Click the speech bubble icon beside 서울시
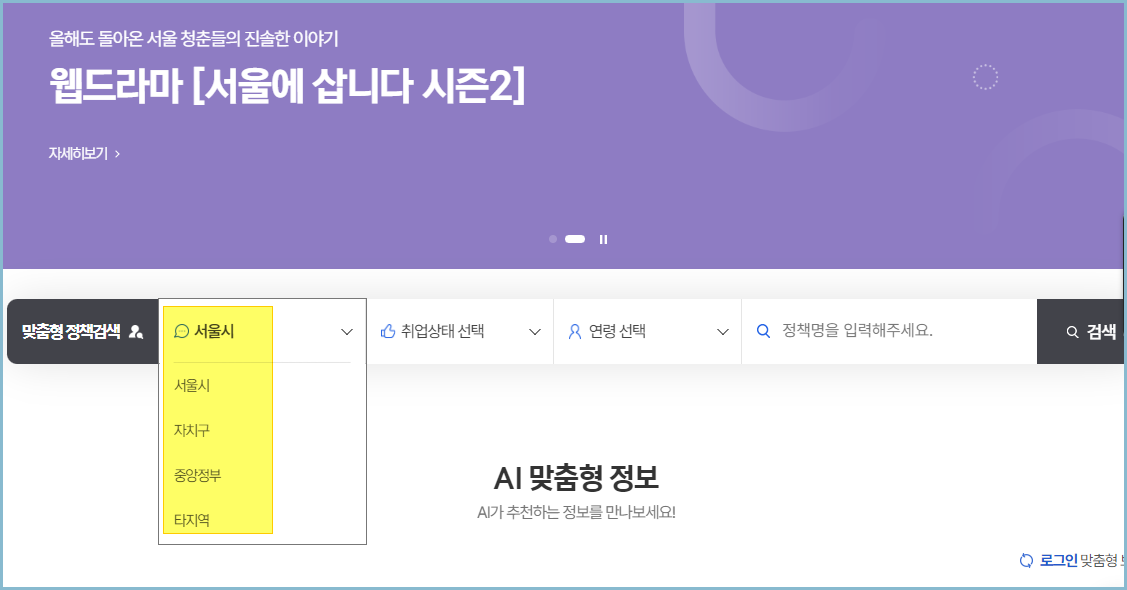Screen dimensions: 1127x590 click(182, 330)
